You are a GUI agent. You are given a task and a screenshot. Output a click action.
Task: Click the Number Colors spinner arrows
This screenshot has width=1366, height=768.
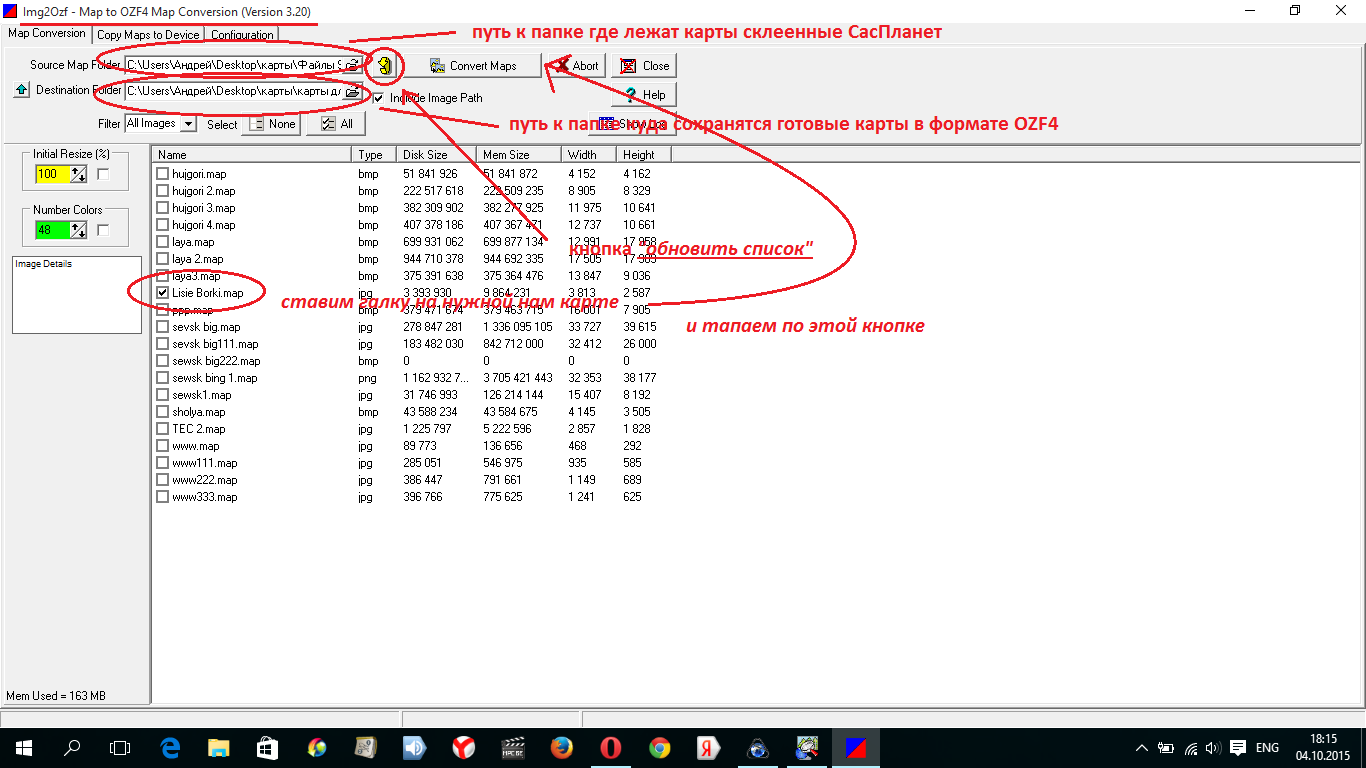[79, 230]
